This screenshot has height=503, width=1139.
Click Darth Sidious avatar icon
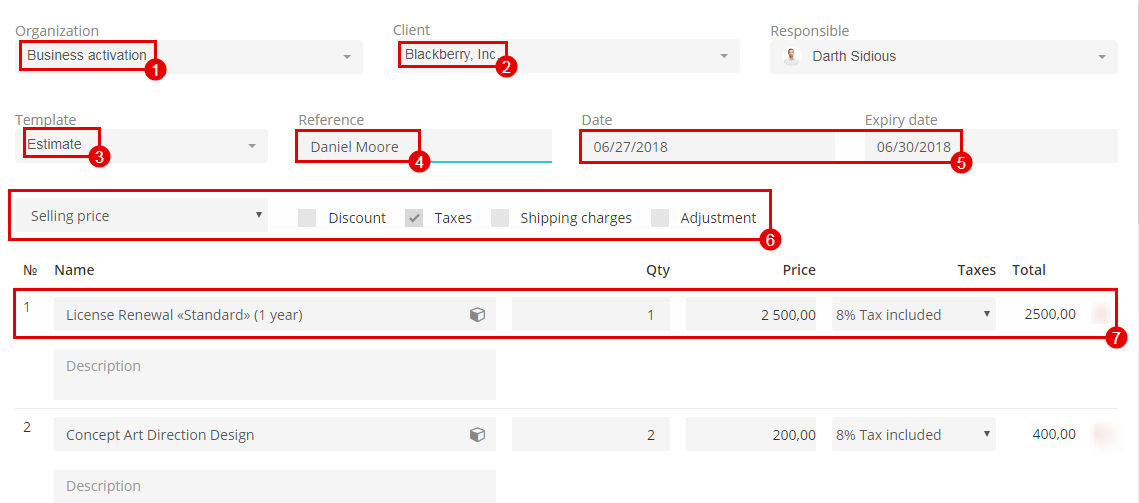coord(792,56)
